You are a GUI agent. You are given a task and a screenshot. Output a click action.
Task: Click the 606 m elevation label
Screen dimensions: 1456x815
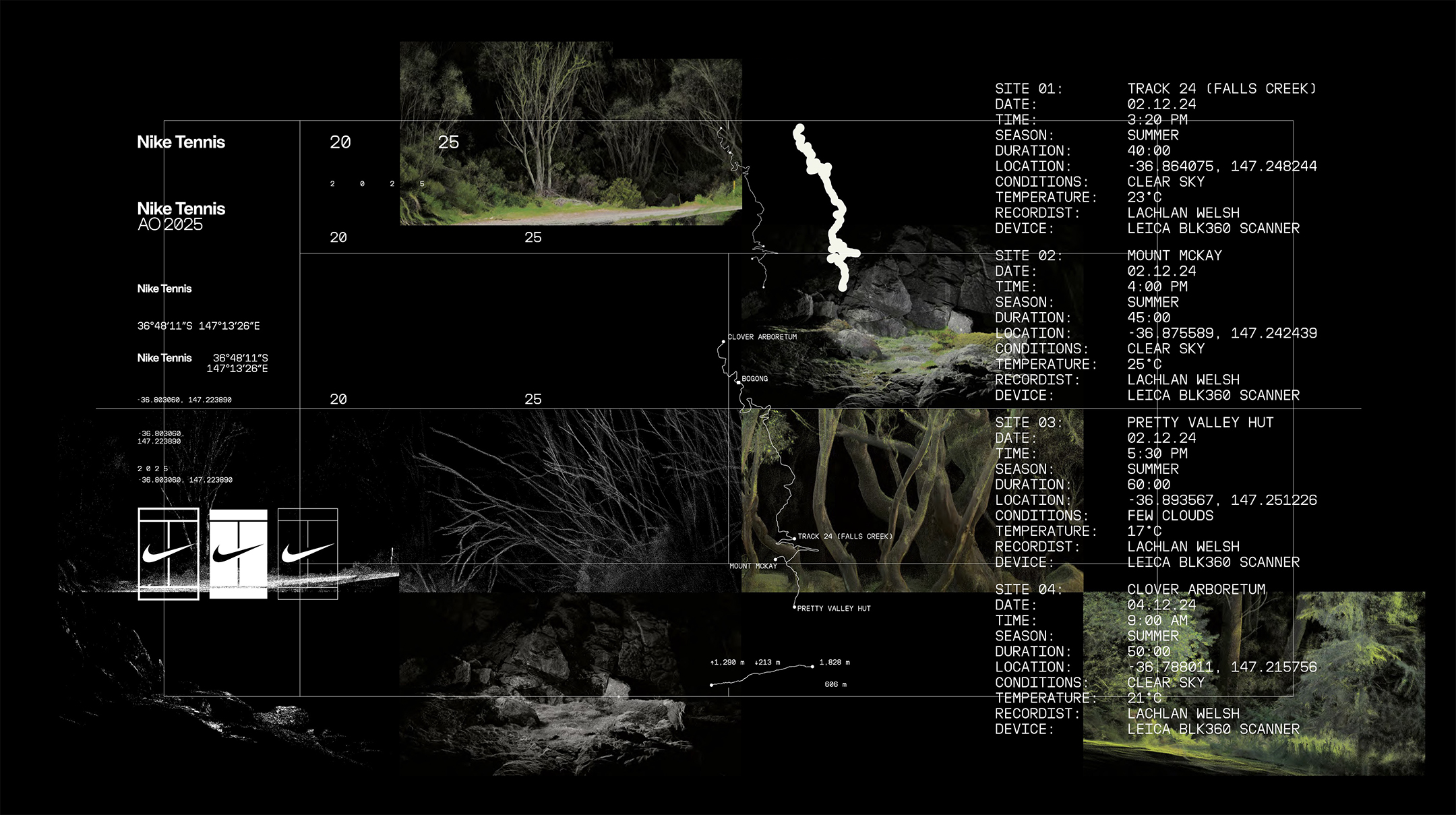[835, 684]
